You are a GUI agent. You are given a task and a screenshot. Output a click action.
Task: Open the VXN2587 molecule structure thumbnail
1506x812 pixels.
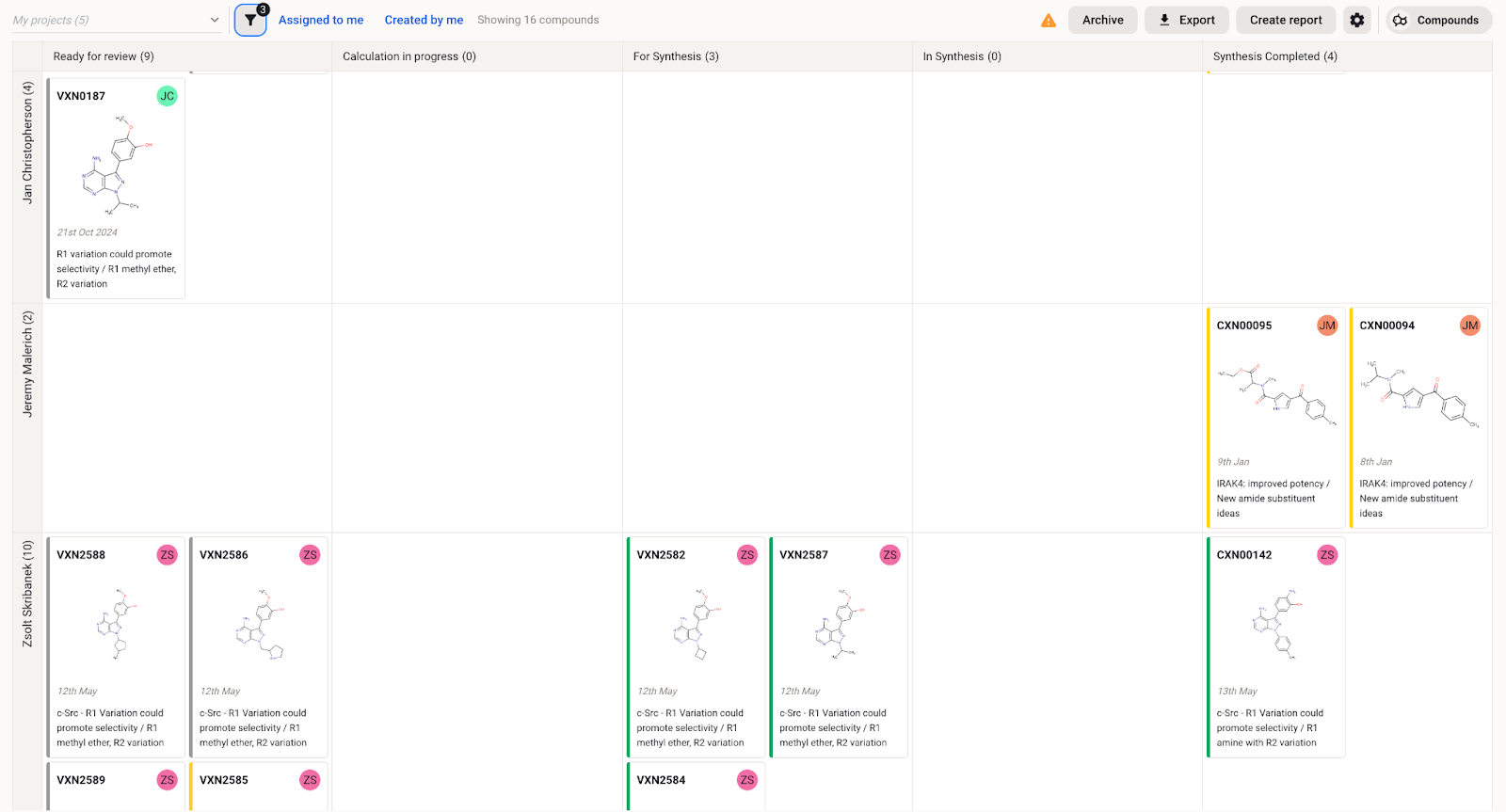pos(839,623)
